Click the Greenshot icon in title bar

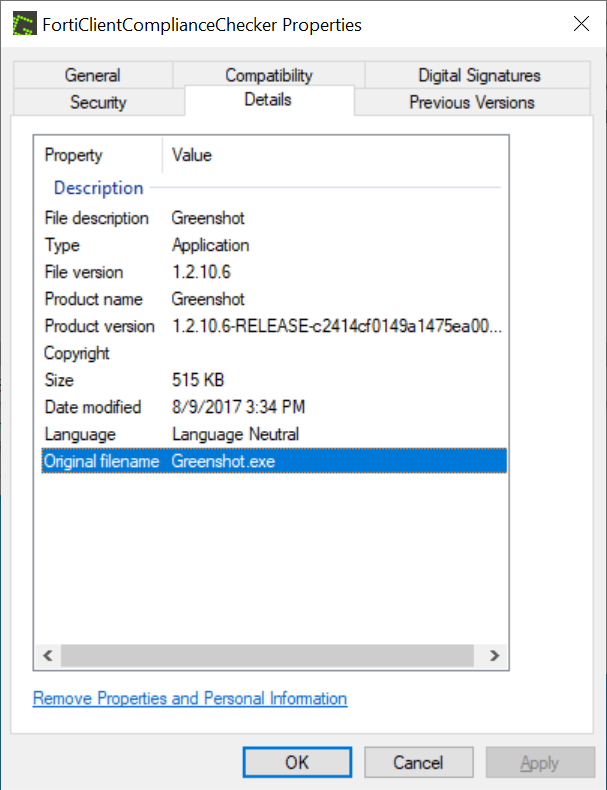point(24,25)
